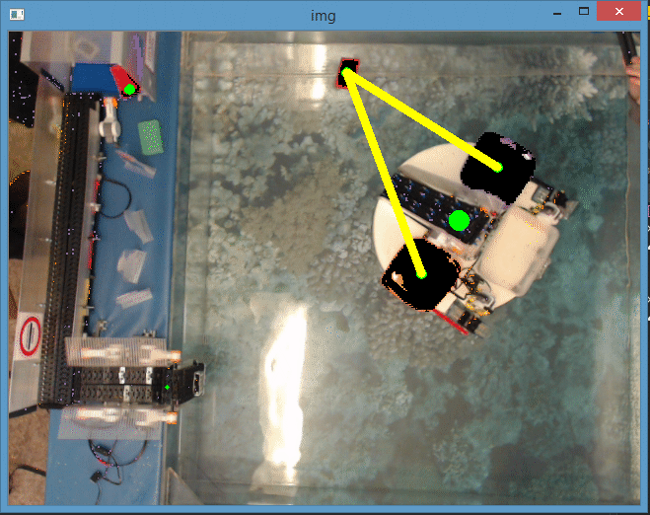Click the middle of the longer yellow line
Screen dimensions: 650x515
point(384,172)
